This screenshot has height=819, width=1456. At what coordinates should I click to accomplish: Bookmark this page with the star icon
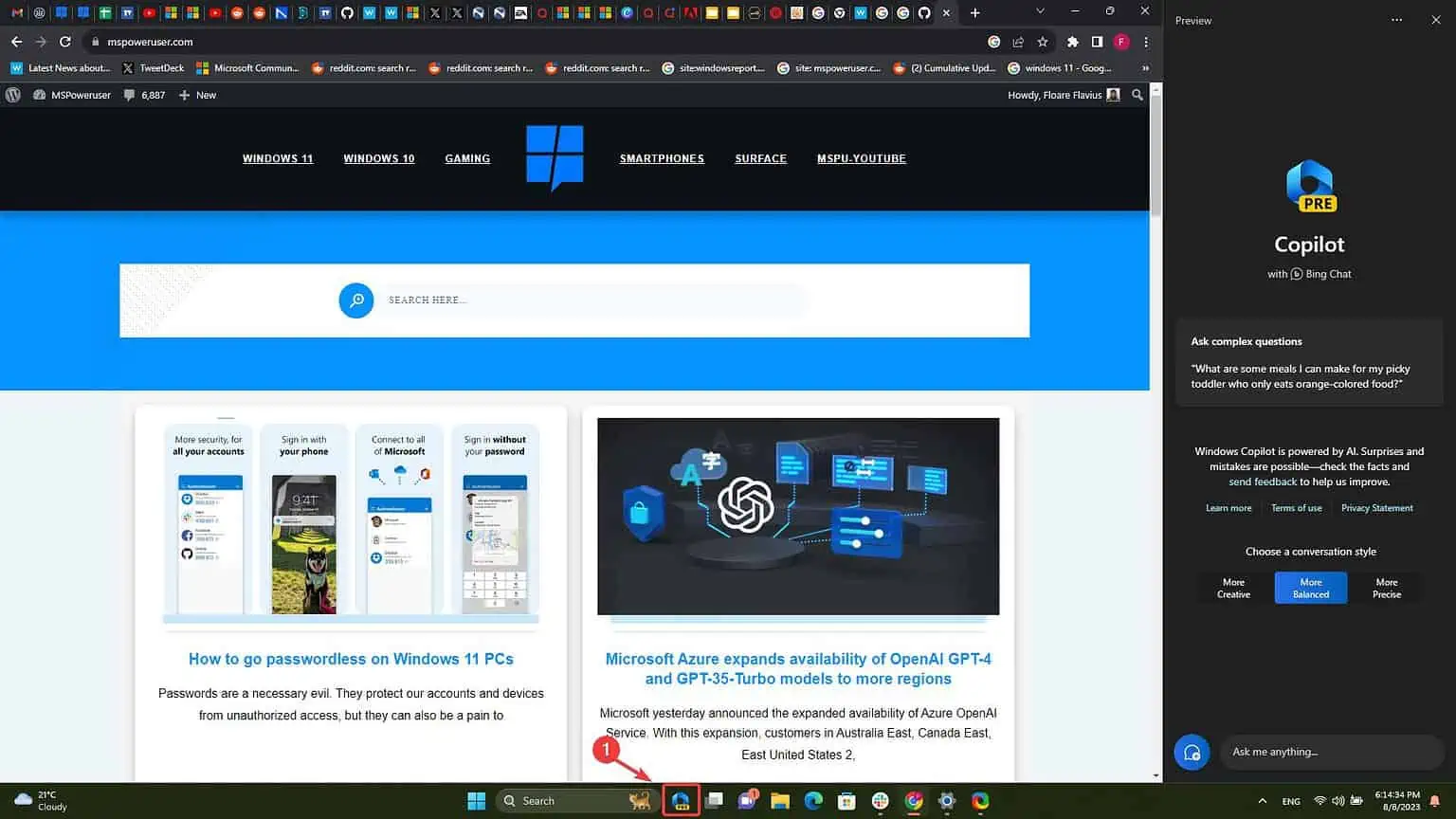click(1043, 42)
